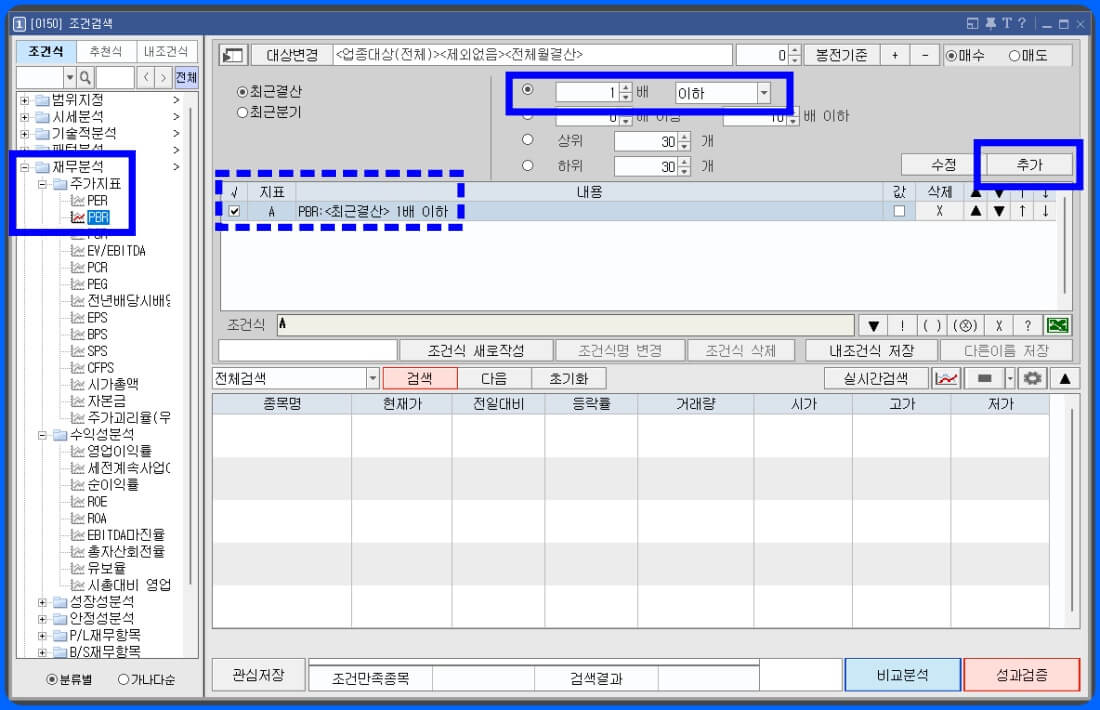Viewport: 1100px width, 710px height.
Task: Toggle checkbox for condition A row
Action: click(x=234, y=211)
